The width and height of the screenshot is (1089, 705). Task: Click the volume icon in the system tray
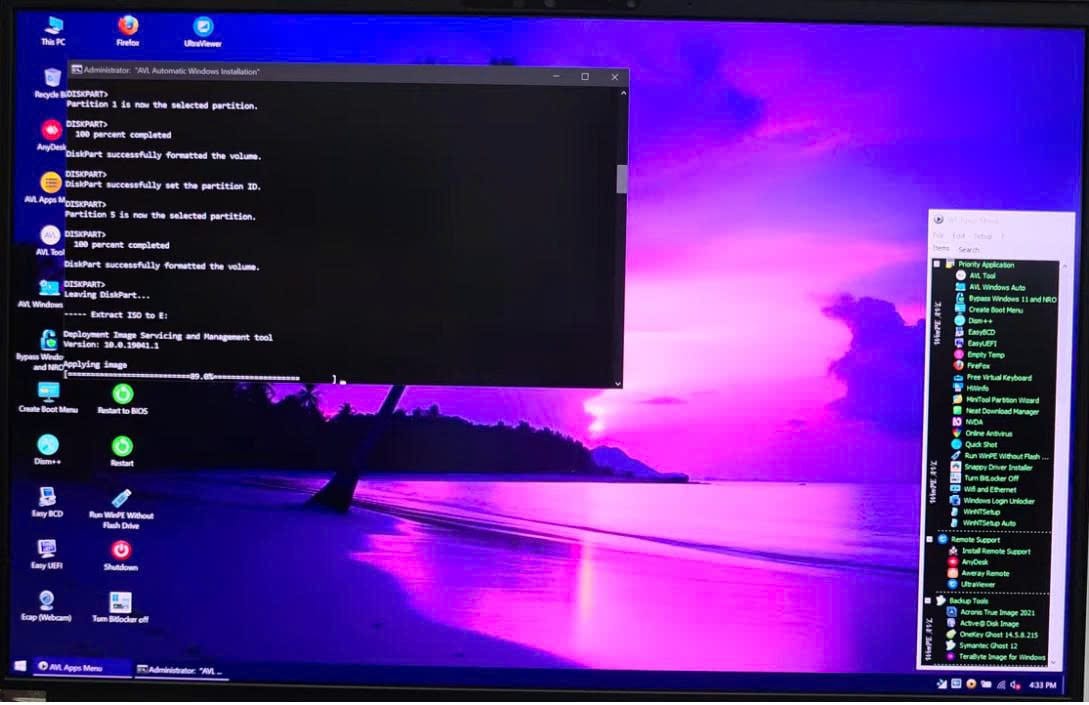point(1015,684)
